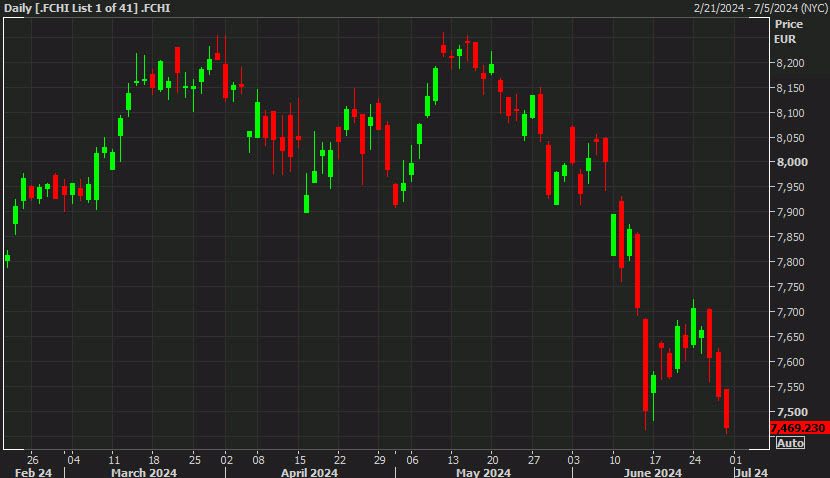
Task: Click the date tick 13 in May
Action: 453,460
